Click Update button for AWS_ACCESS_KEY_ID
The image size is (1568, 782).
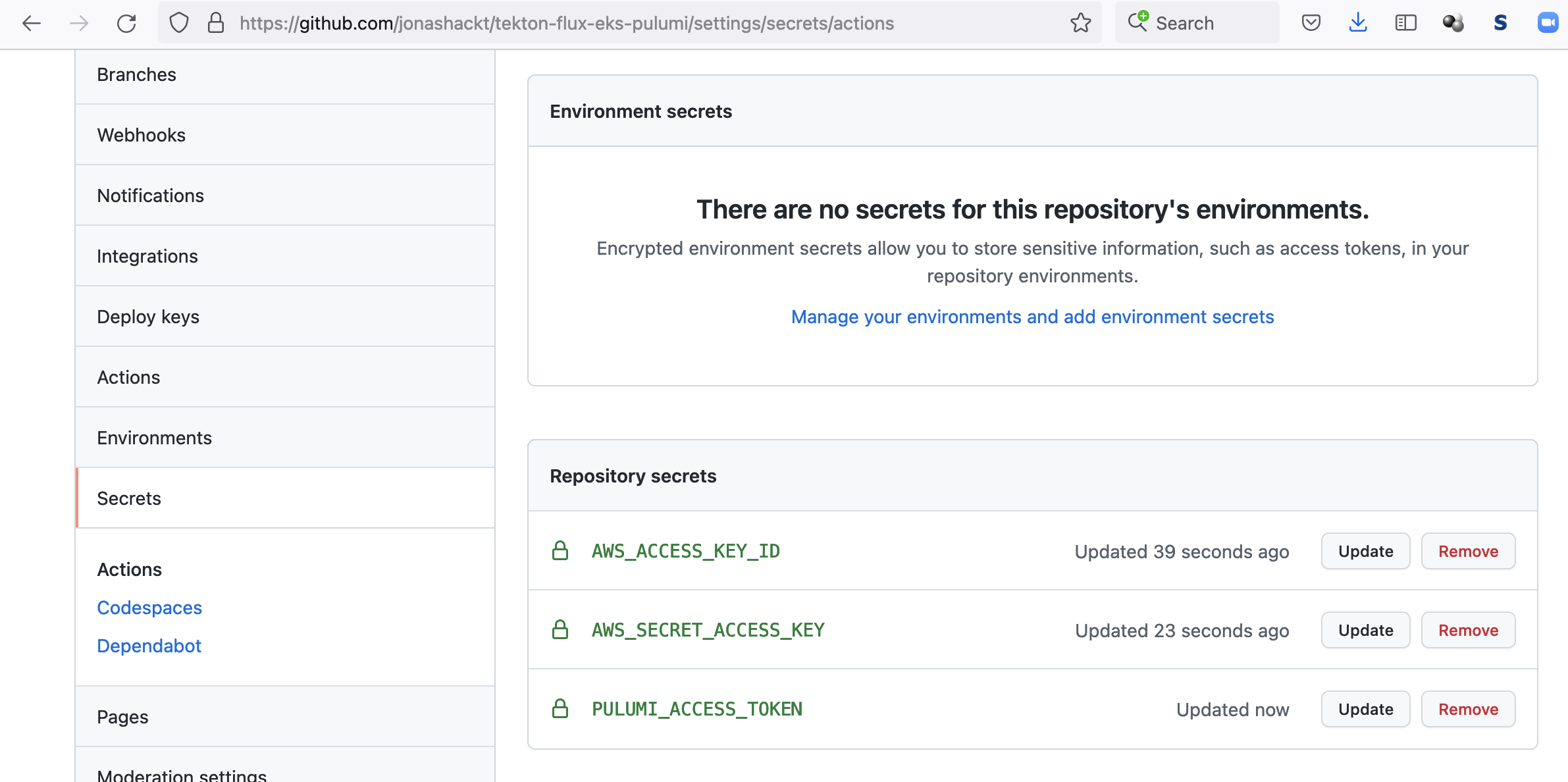1365,551
